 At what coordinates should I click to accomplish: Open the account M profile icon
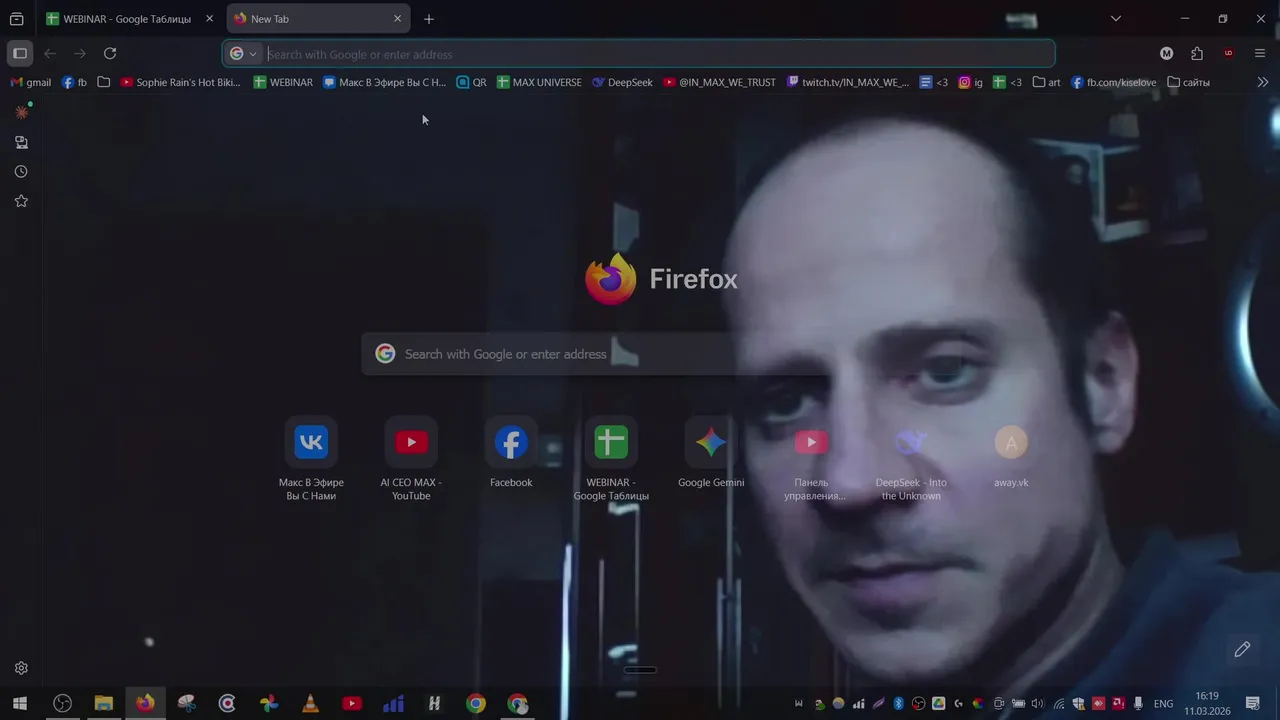coord(1166,54)
